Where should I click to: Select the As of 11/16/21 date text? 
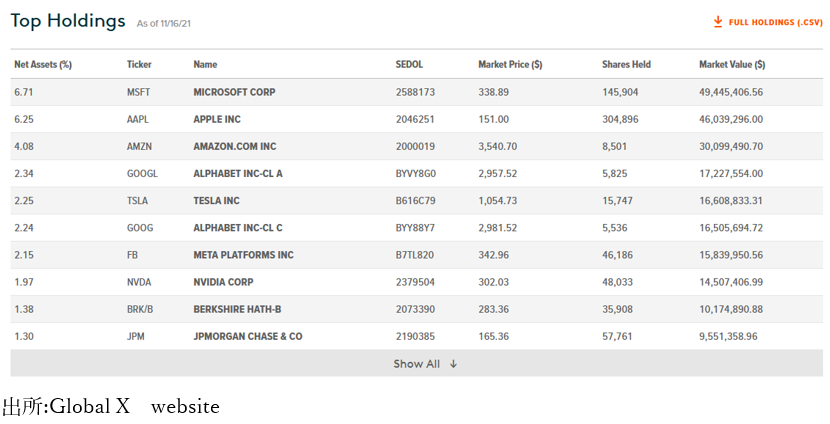(x=164, y=23)
